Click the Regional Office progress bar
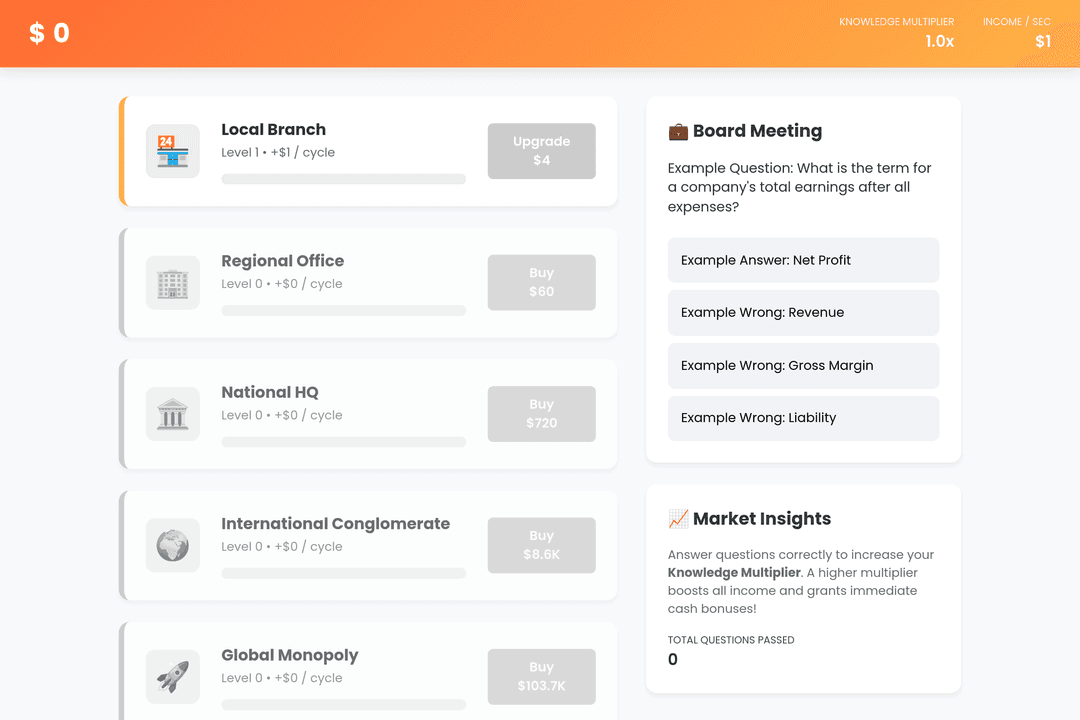The height and width of the screenshot is (720, 1080). 344,311
